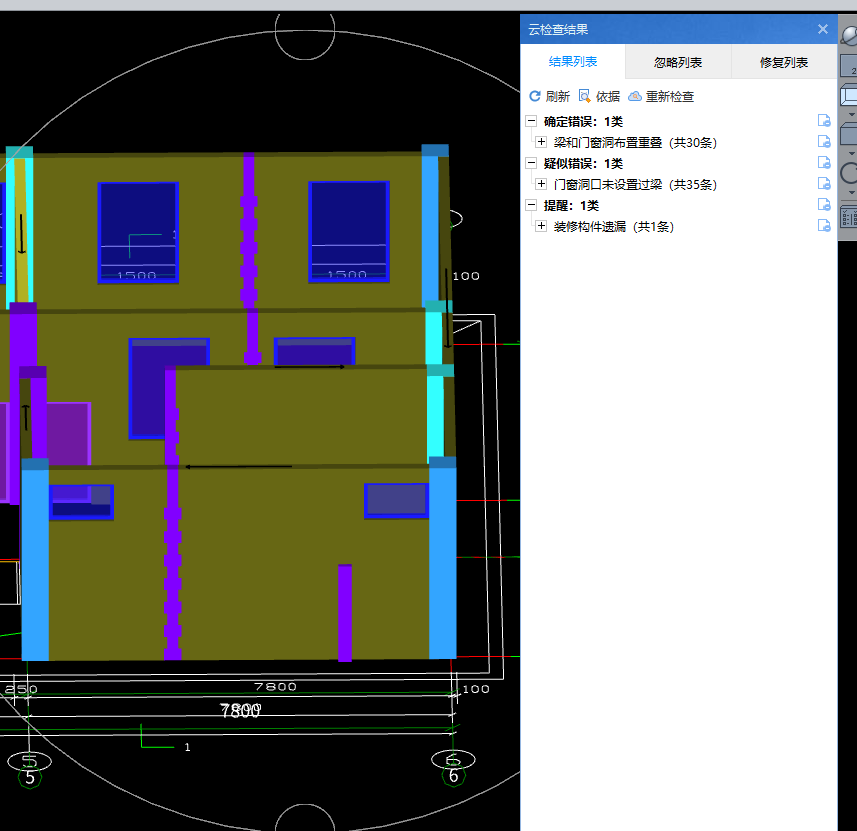
Task: Click the upper-right blue window labeled 1500
Action: 349,231
